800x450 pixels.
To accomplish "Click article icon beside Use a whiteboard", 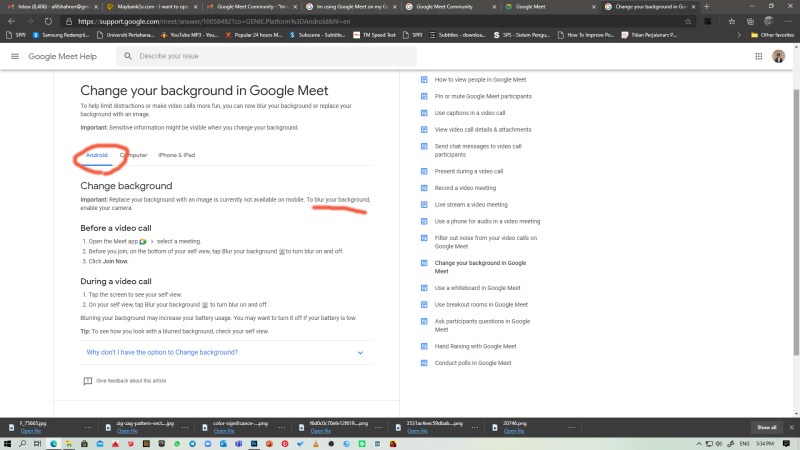I will 424,288.
